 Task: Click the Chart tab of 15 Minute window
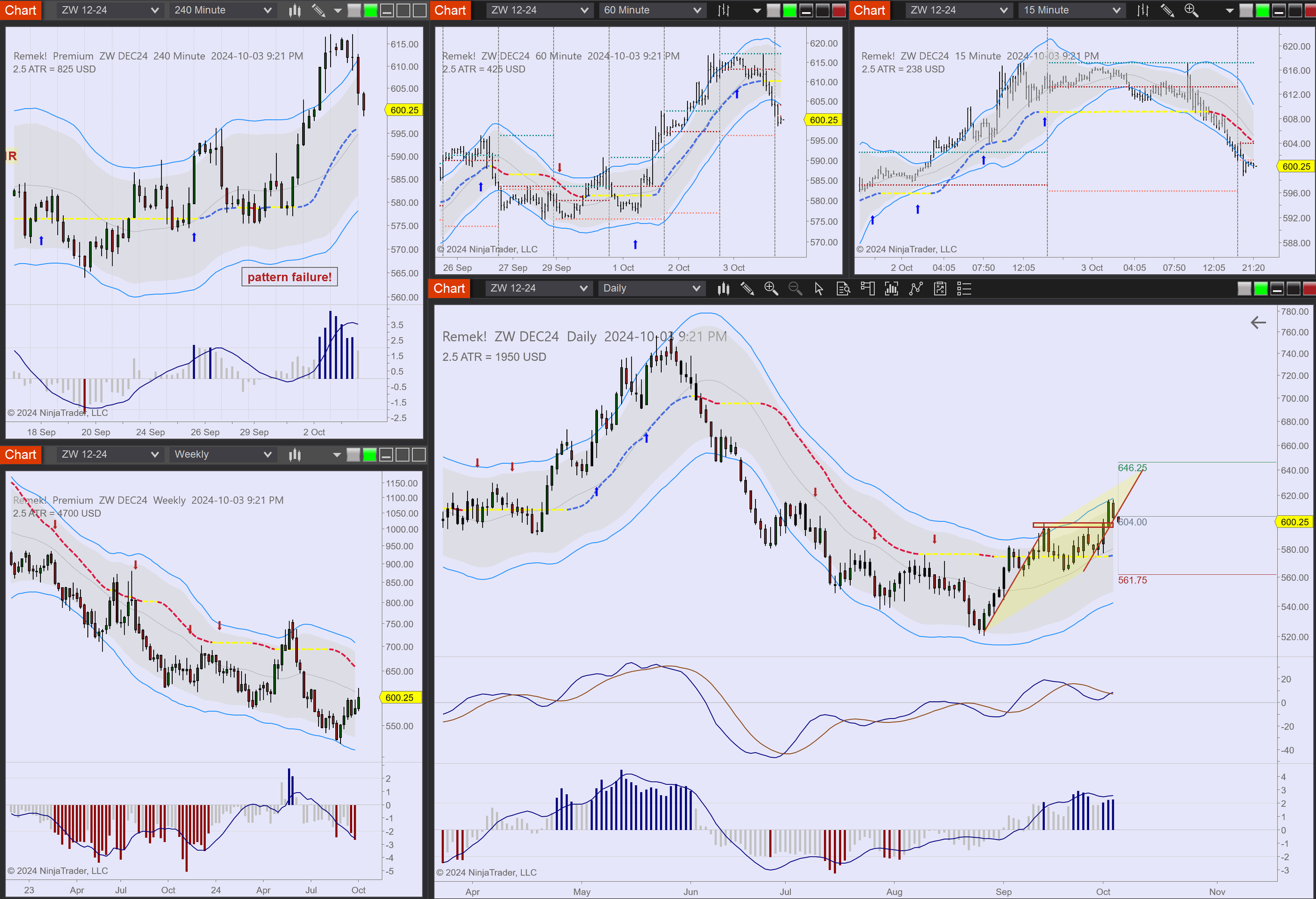(869, 10)
